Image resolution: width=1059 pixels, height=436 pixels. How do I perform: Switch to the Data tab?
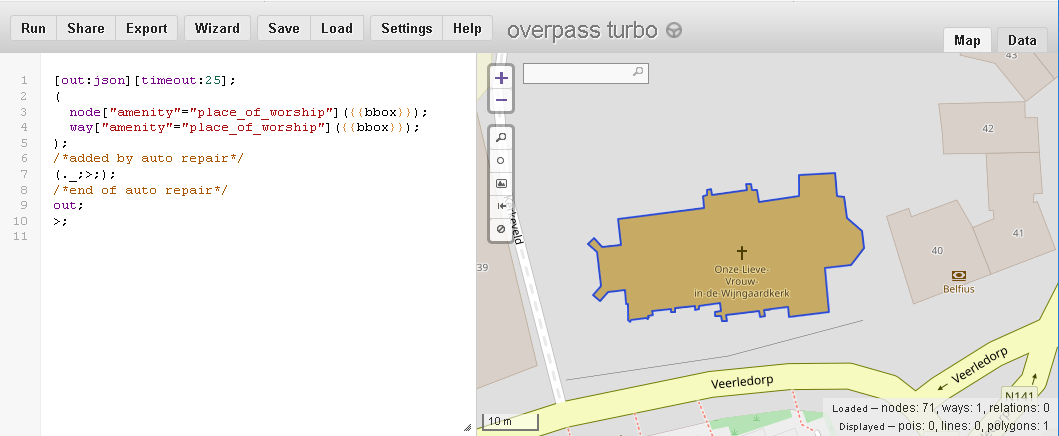(1022, 40)
